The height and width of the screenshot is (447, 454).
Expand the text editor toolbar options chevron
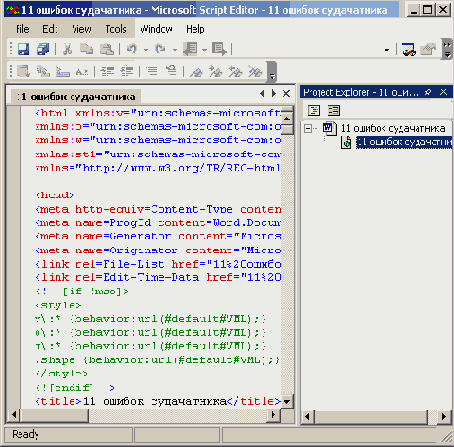tap(272, 71)
